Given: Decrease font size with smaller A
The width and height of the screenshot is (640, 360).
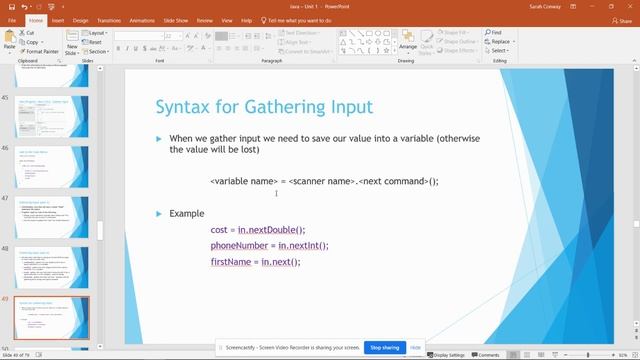Looking at the screenshot, I should (196, 36).
